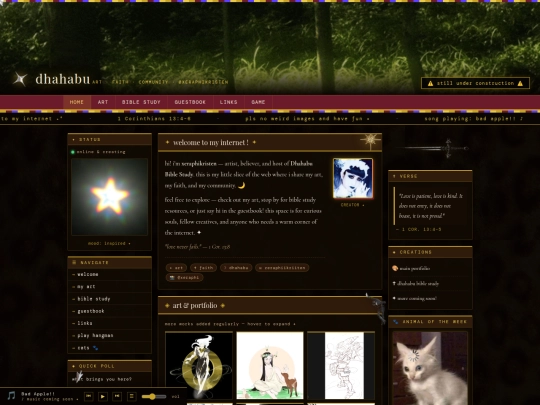540x405 pixels.
Task: Adjust the music volume slider
Action: [154, 397]
